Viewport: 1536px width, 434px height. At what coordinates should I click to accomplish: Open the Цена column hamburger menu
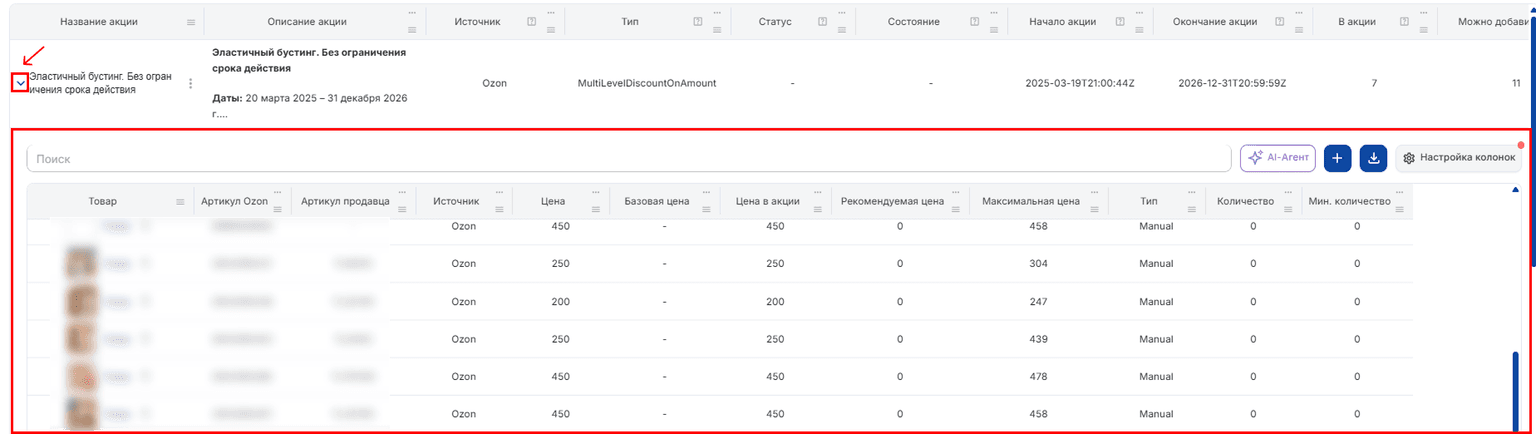tap(596, 208)
